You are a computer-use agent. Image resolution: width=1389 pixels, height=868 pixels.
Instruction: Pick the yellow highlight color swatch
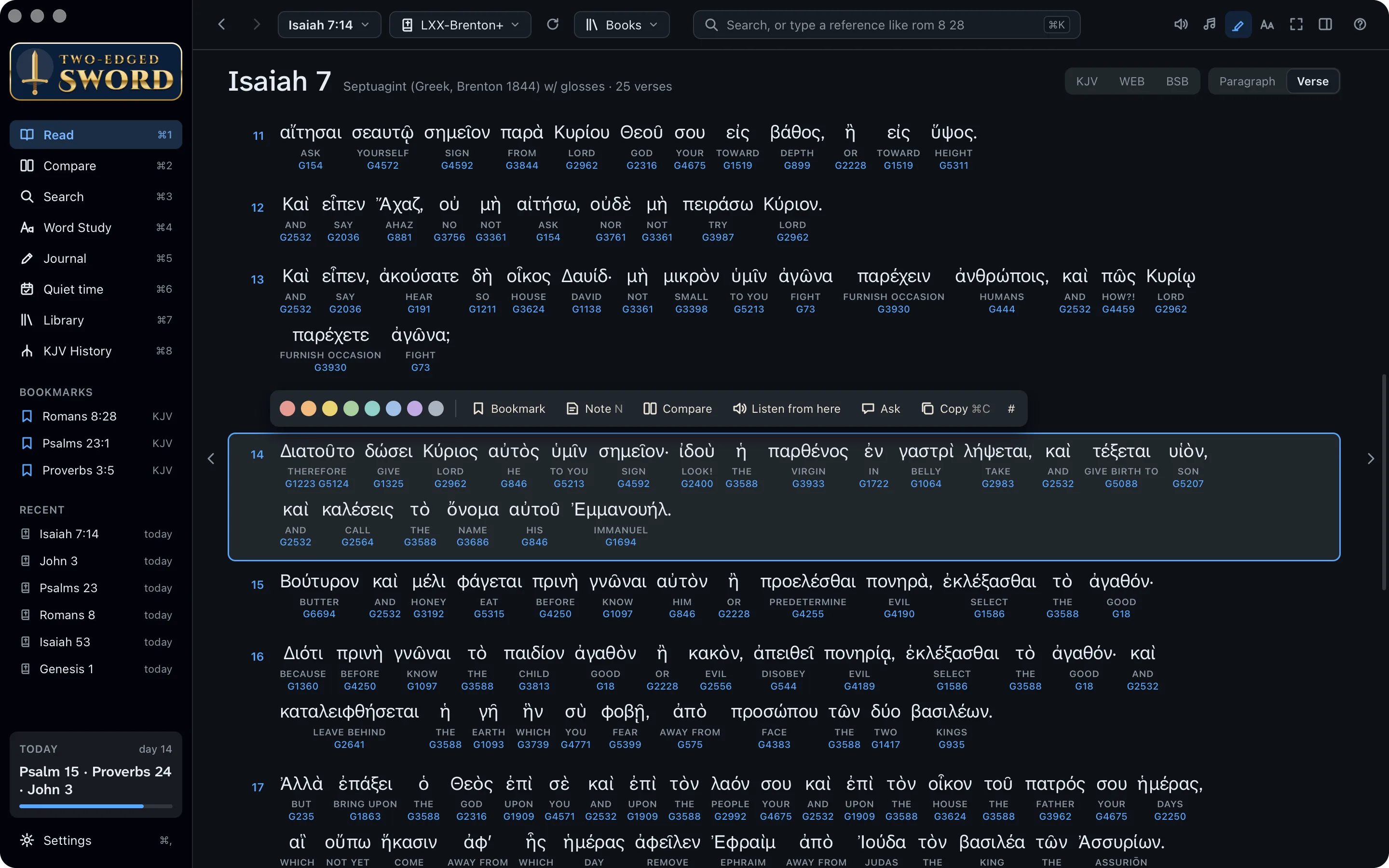tap(329, 408)
